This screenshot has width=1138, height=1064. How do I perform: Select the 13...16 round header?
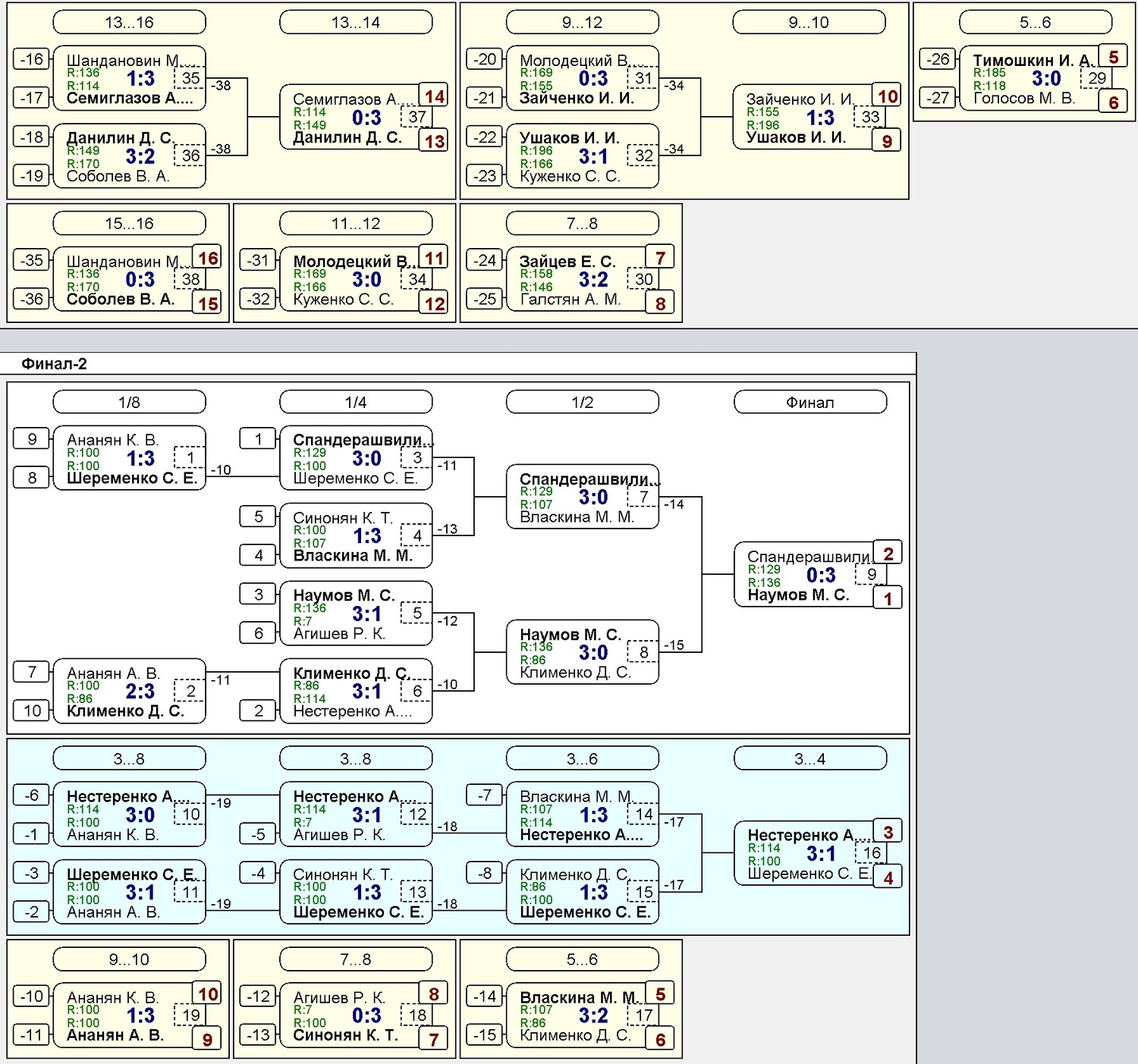(x=129, y=23)
